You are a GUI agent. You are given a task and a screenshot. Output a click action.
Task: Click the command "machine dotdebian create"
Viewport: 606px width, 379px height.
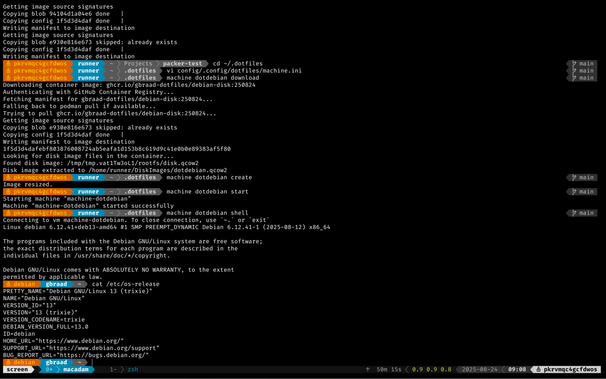pos(209,177)
